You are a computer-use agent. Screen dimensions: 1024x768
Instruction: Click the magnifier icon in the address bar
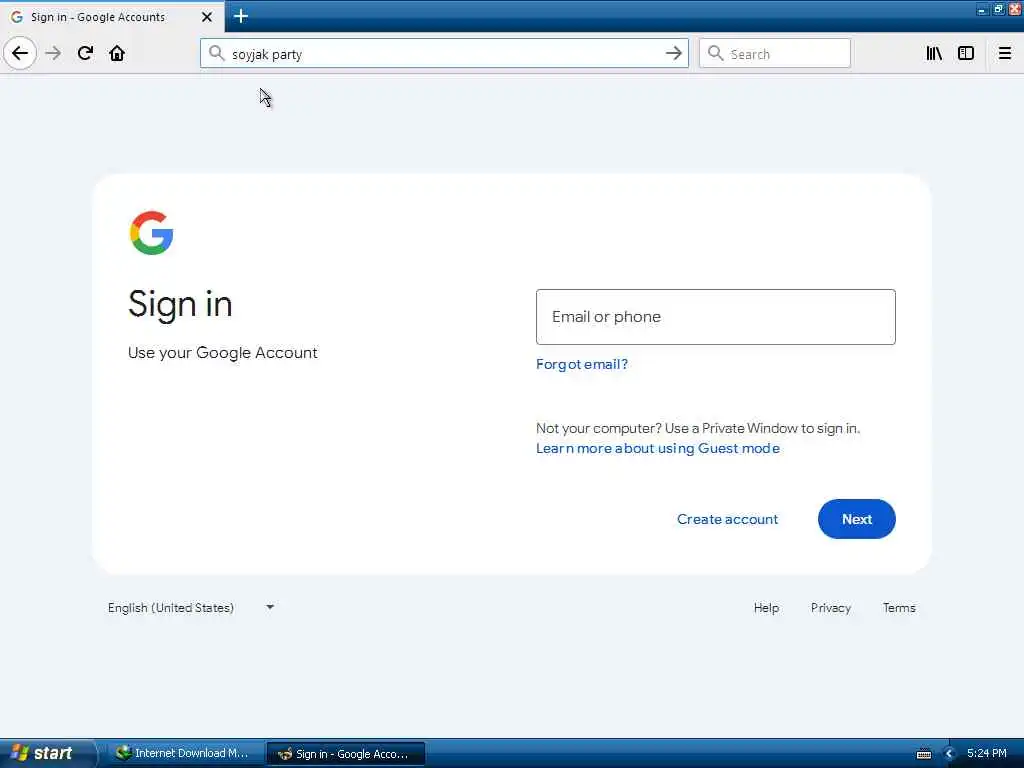click(x=216, y=53)
